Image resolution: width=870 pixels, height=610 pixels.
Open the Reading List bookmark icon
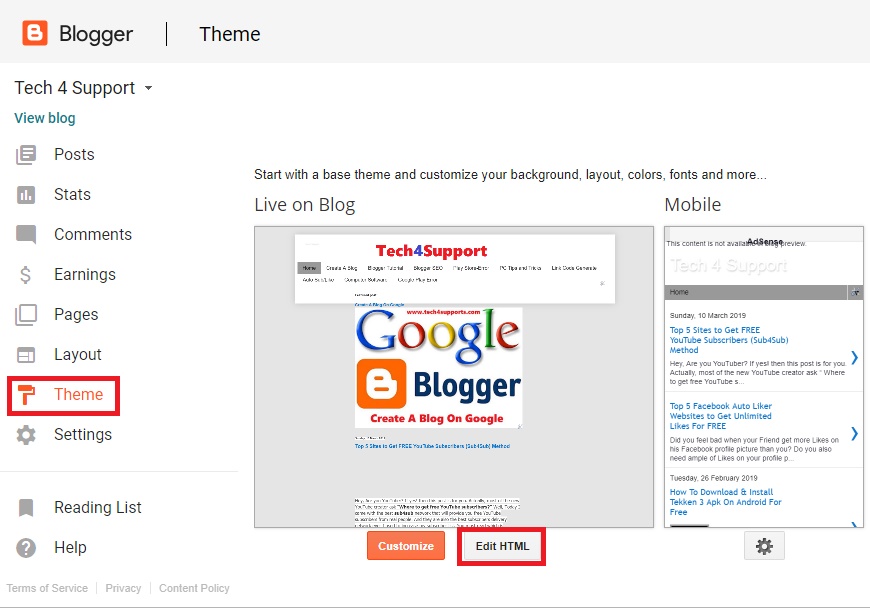[x=26, y=507]
